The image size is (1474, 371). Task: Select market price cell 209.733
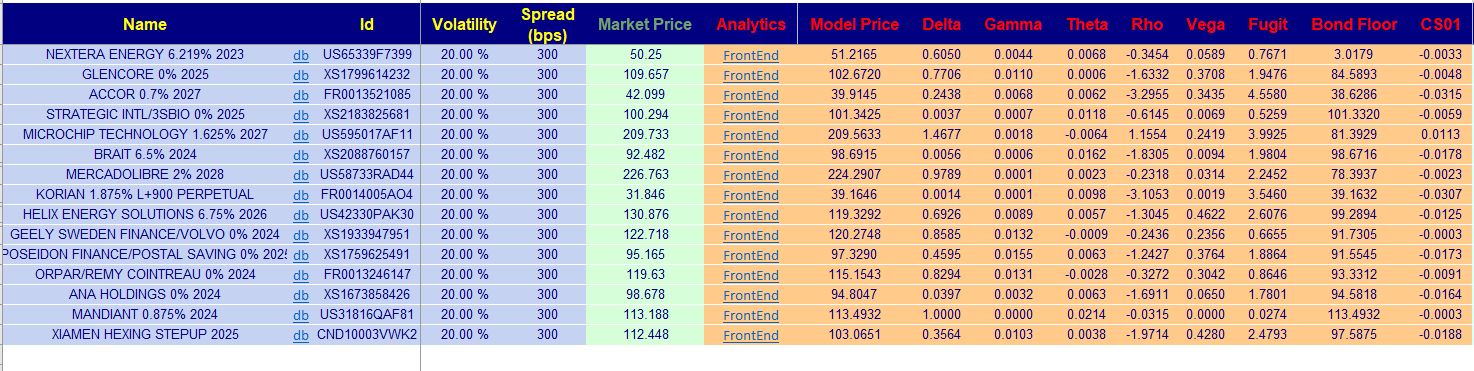[645, 135]
